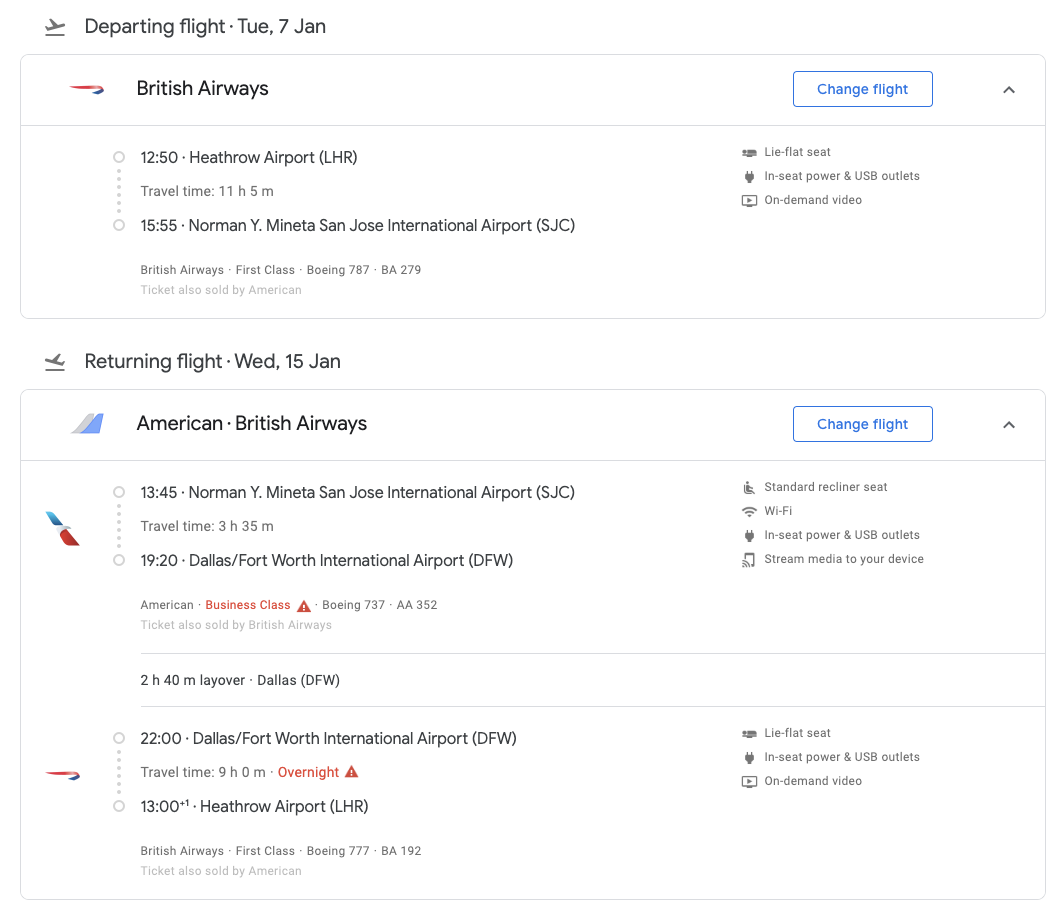This screenshot has height=907, width=1060.
Task: Click the 2 h 40 m Dallas layover row
Action: (240, 680)
